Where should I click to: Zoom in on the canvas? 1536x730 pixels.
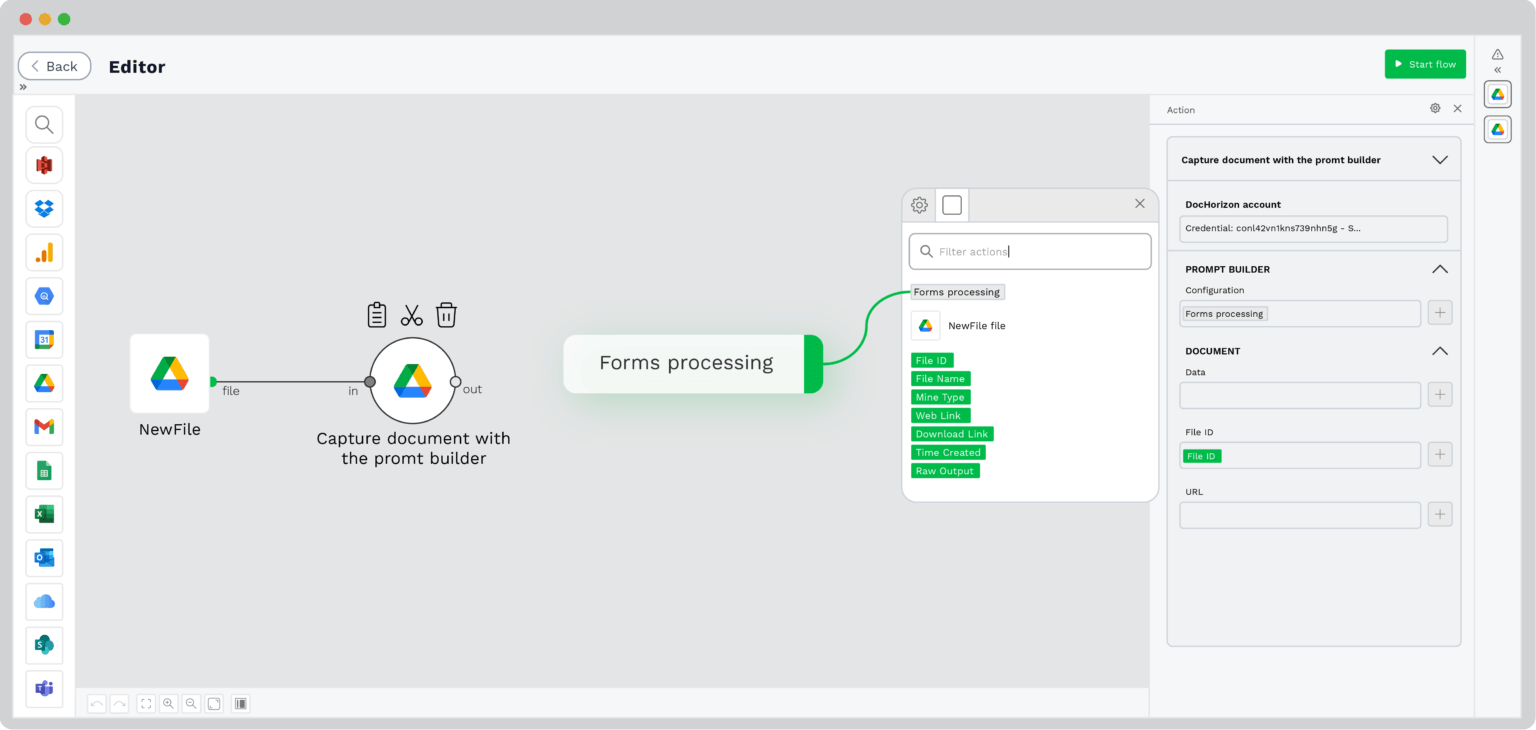coord(168,703)
